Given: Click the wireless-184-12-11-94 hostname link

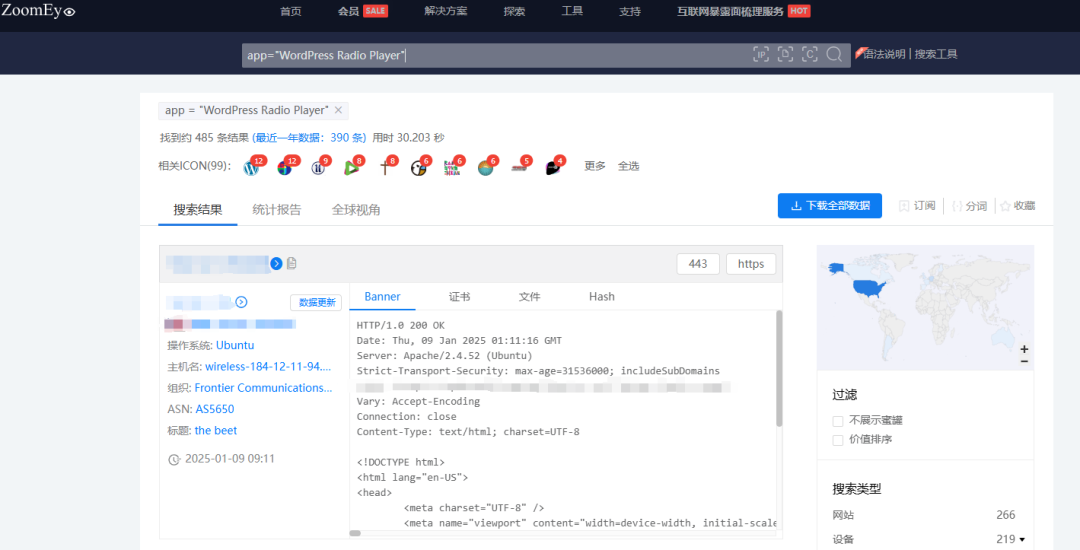Looking at the screenshot, I should pos(268,367).
